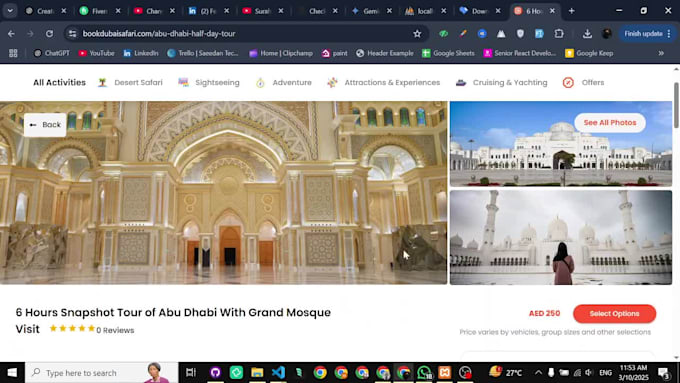Open Task View on the taskbar

tap(190, 373)
